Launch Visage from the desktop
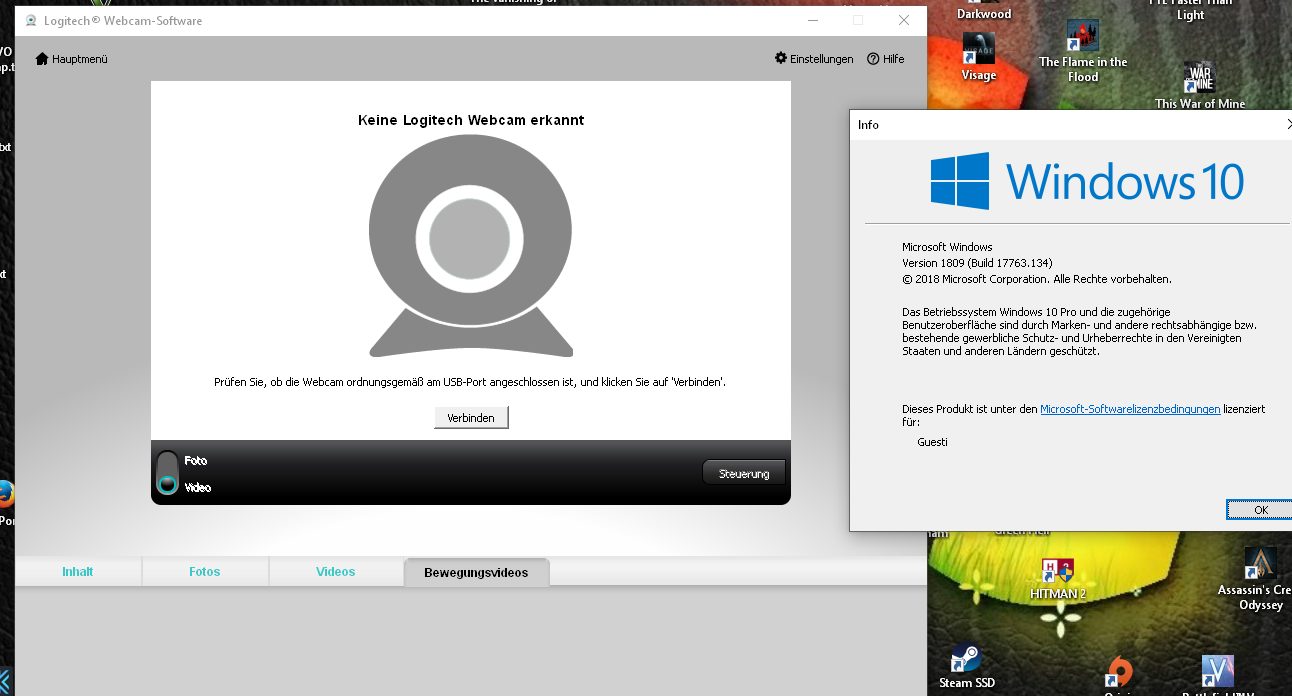Screen dimensions: 1292x696 [x=977, y=48]
